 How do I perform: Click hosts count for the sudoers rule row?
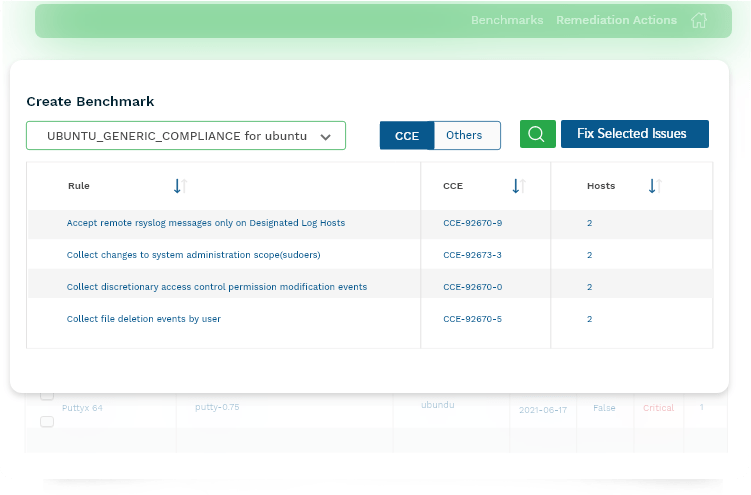click(x=590, y=255)
